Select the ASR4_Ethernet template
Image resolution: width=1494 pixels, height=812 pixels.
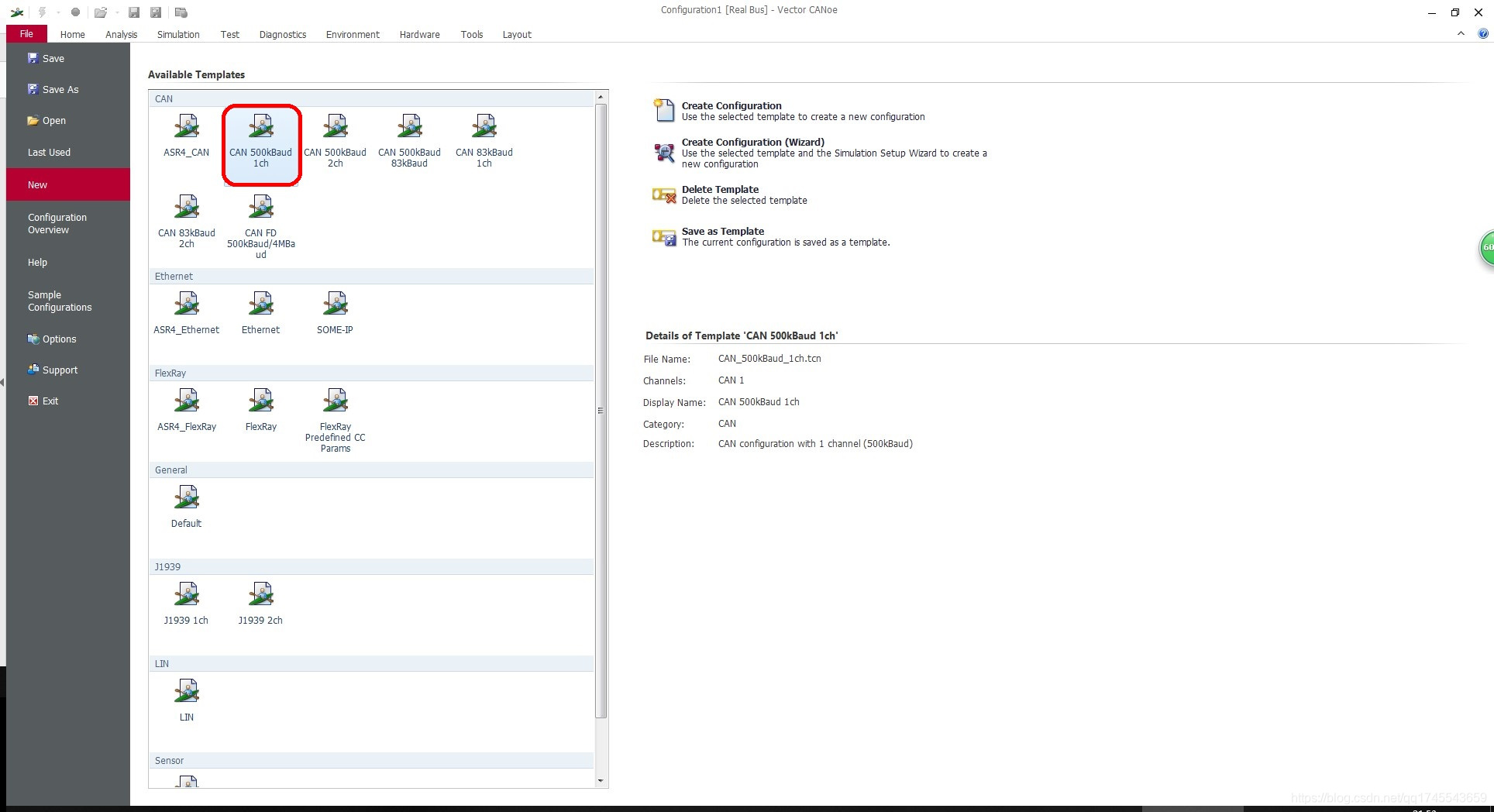pyautogui.click(x=187, y=313)
